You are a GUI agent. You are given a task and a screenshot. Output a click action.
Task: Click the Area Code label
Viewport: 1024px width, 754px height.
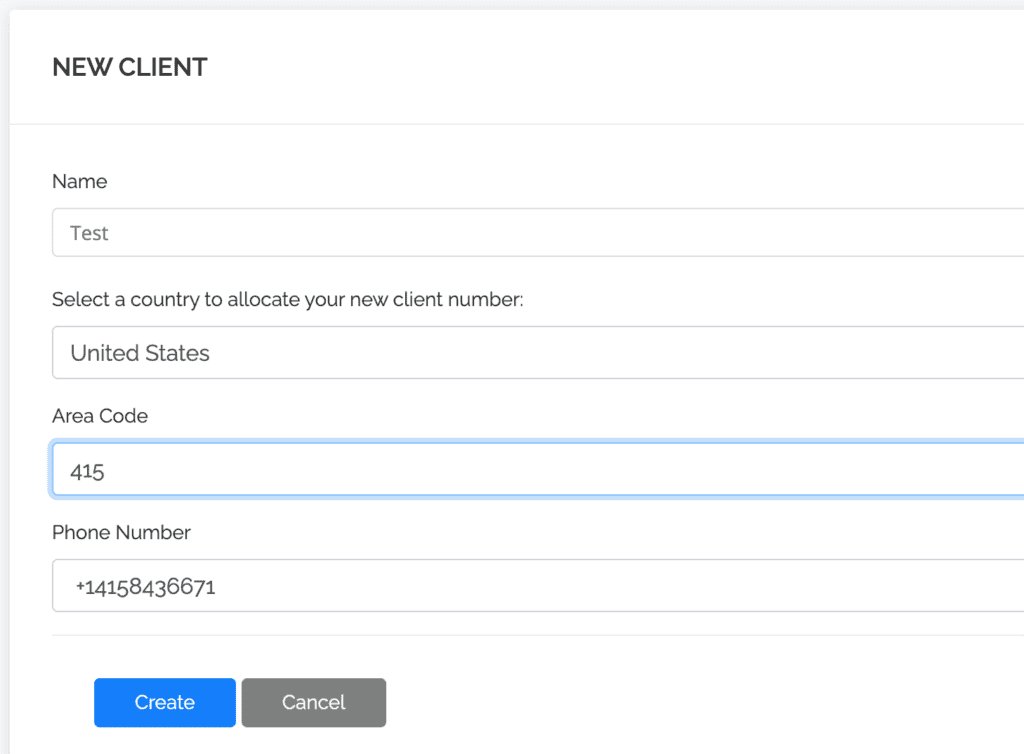coord(100,416)
